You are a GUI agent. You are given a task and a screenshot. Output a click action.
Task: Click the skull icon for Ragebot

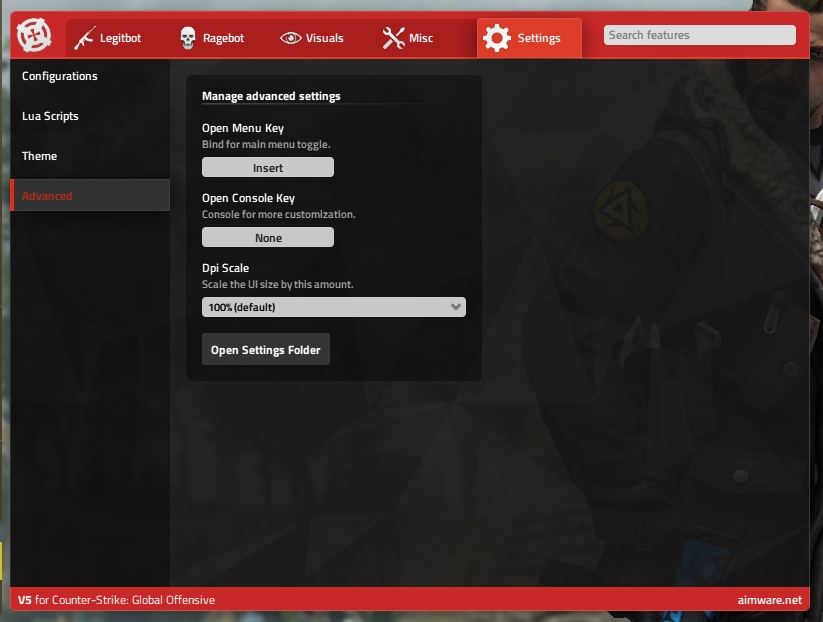tap(188, 38)
